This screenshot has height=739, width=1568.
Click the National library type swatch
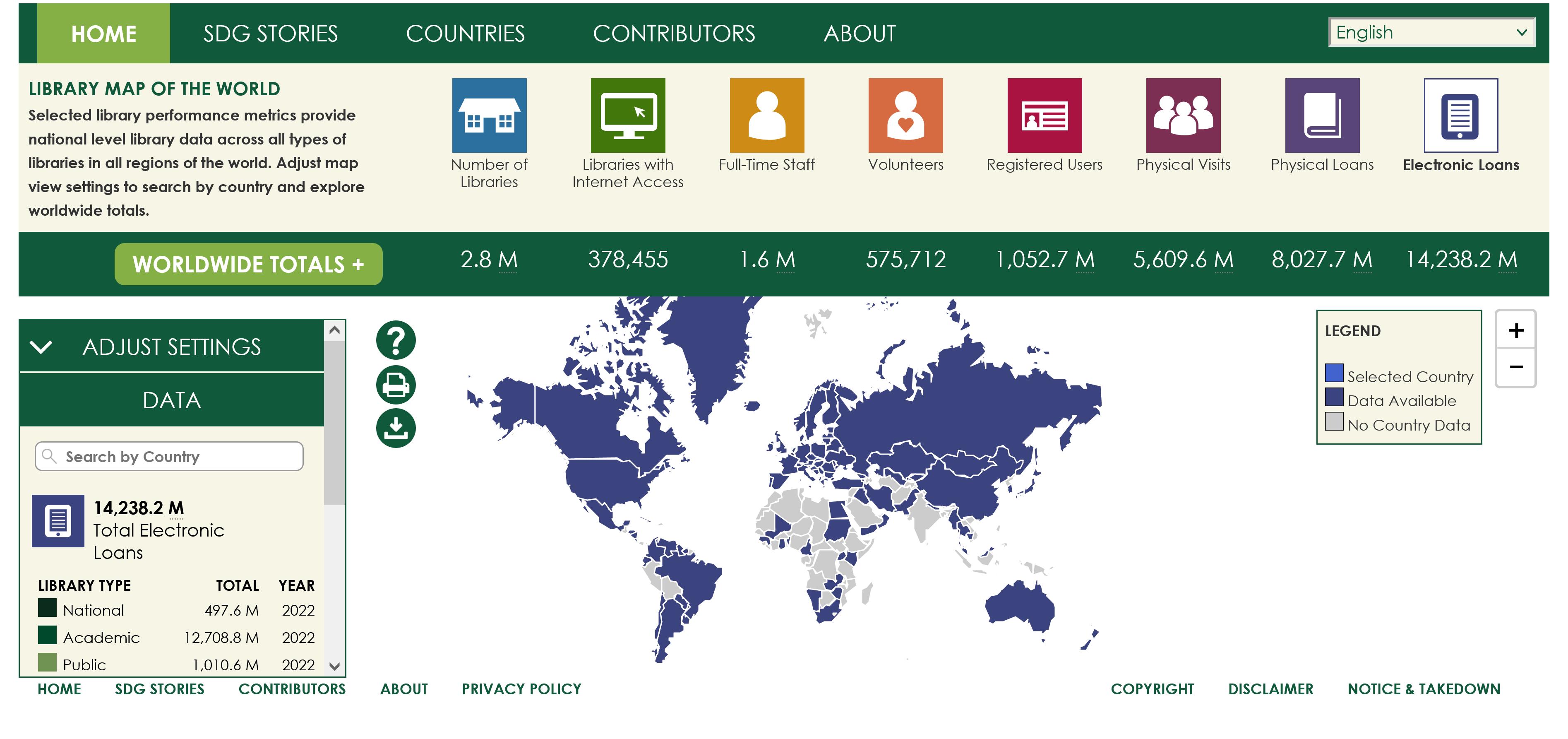47,607
